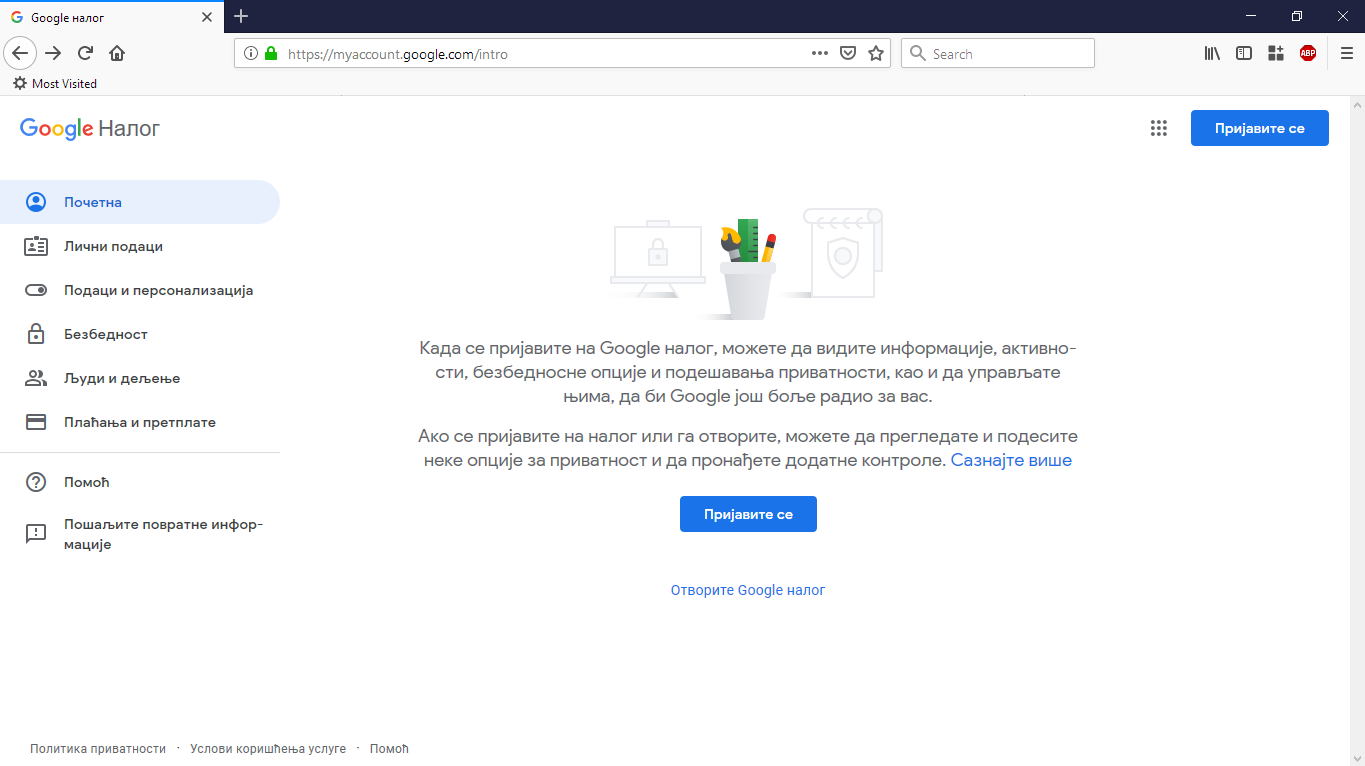Open the Library bookmarks icon
Screen dimensions: 1365x766
[1212, 54]
